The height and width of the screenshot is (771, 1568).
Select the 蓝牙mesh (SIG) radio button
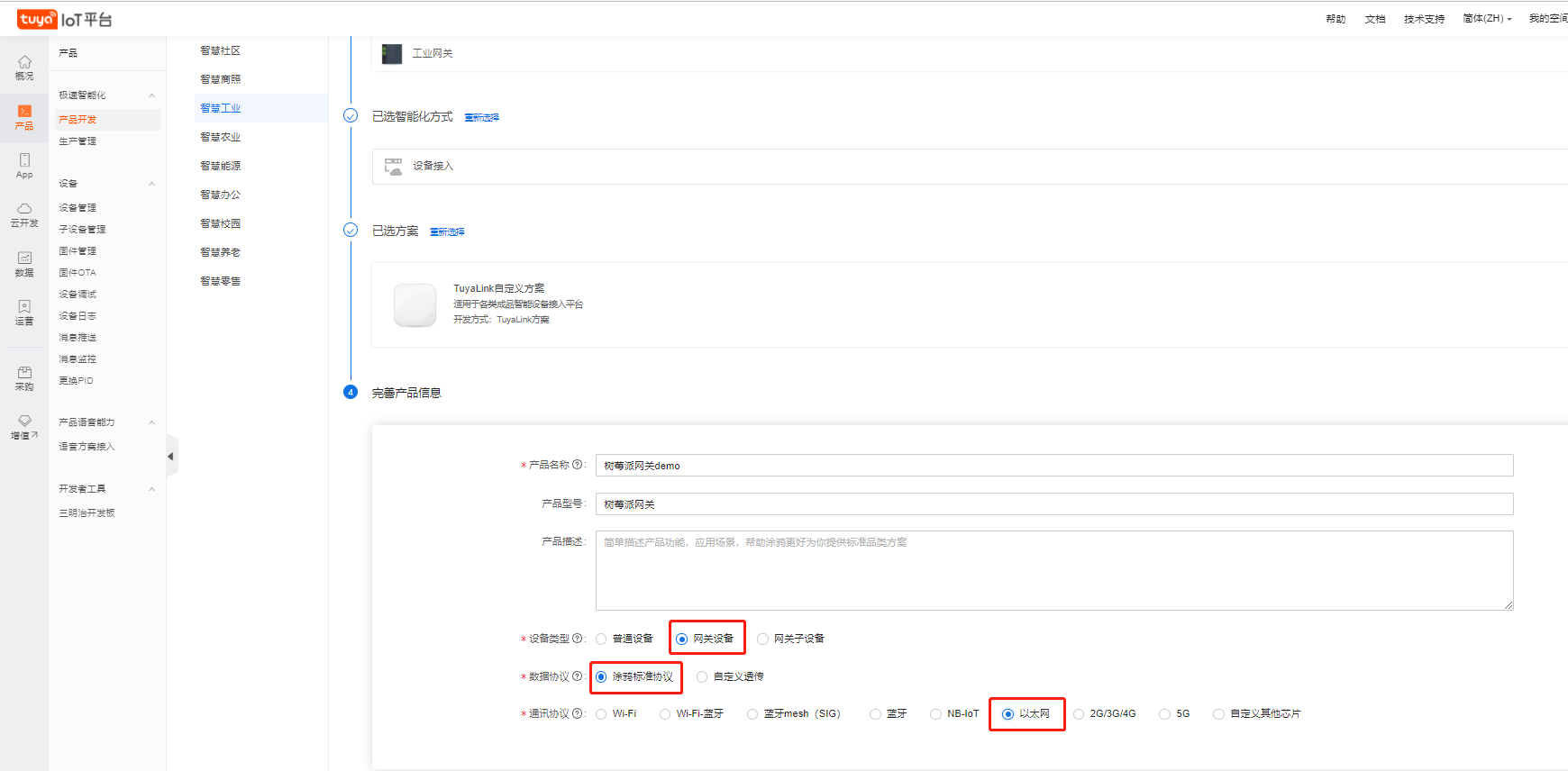(x=752, y=714)
